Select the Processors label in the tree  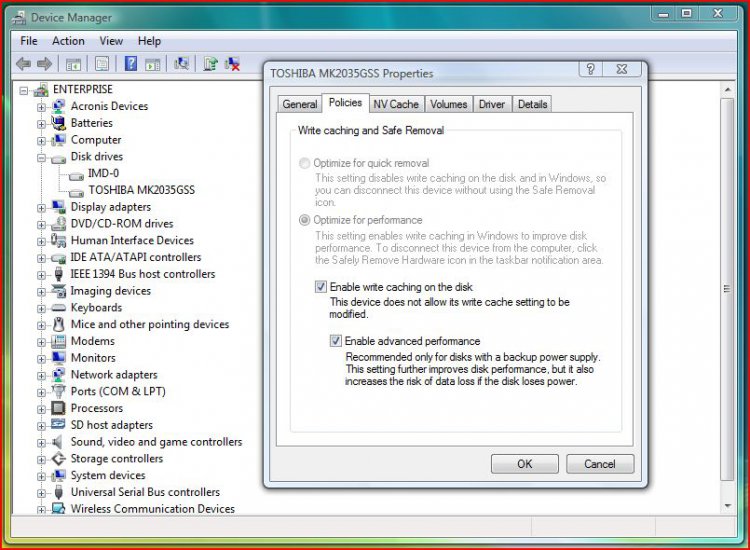pyautogui.click(x=97, y=408)
